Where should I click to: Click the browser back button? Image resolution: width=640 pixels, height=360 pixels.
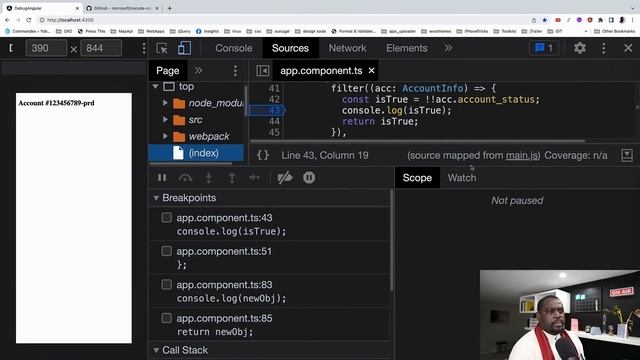(x=7, y=20)
